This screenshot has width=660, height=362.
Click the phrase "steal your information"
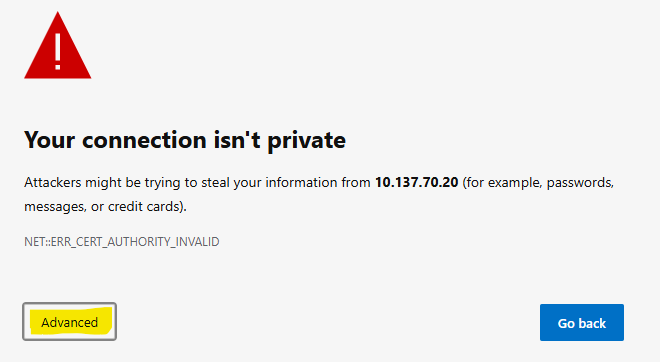(x=269, y=183)
